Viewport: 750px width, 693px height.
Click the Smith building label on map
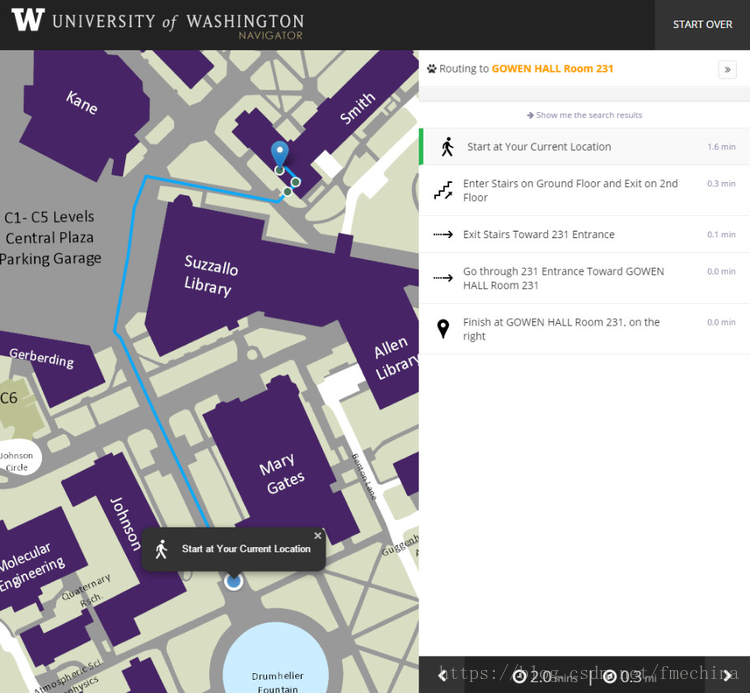tap(357, 108)
